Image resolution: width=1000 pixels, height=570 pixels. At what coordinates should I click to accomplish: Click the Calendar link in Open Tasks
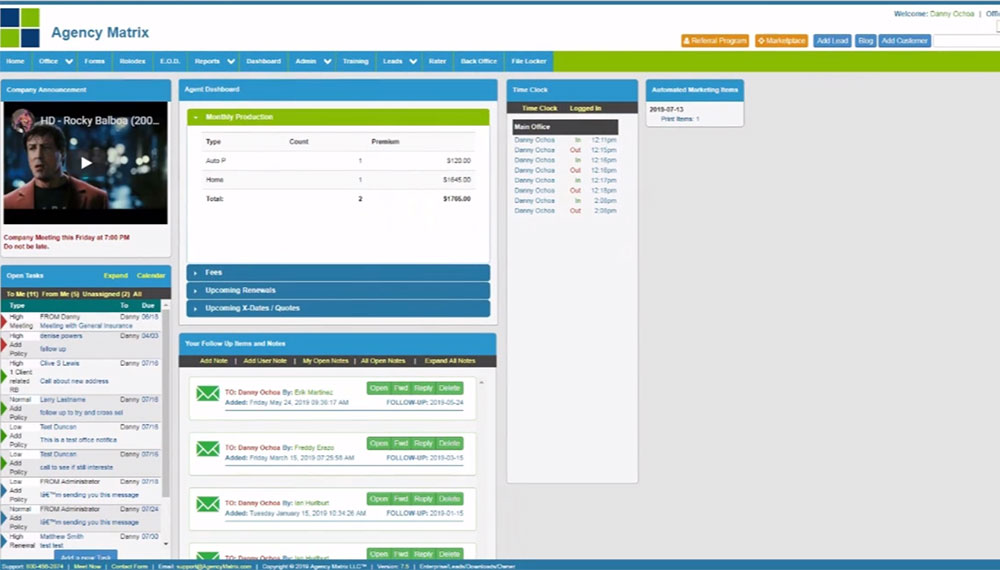pyautogui.click(x=151, y=275)
